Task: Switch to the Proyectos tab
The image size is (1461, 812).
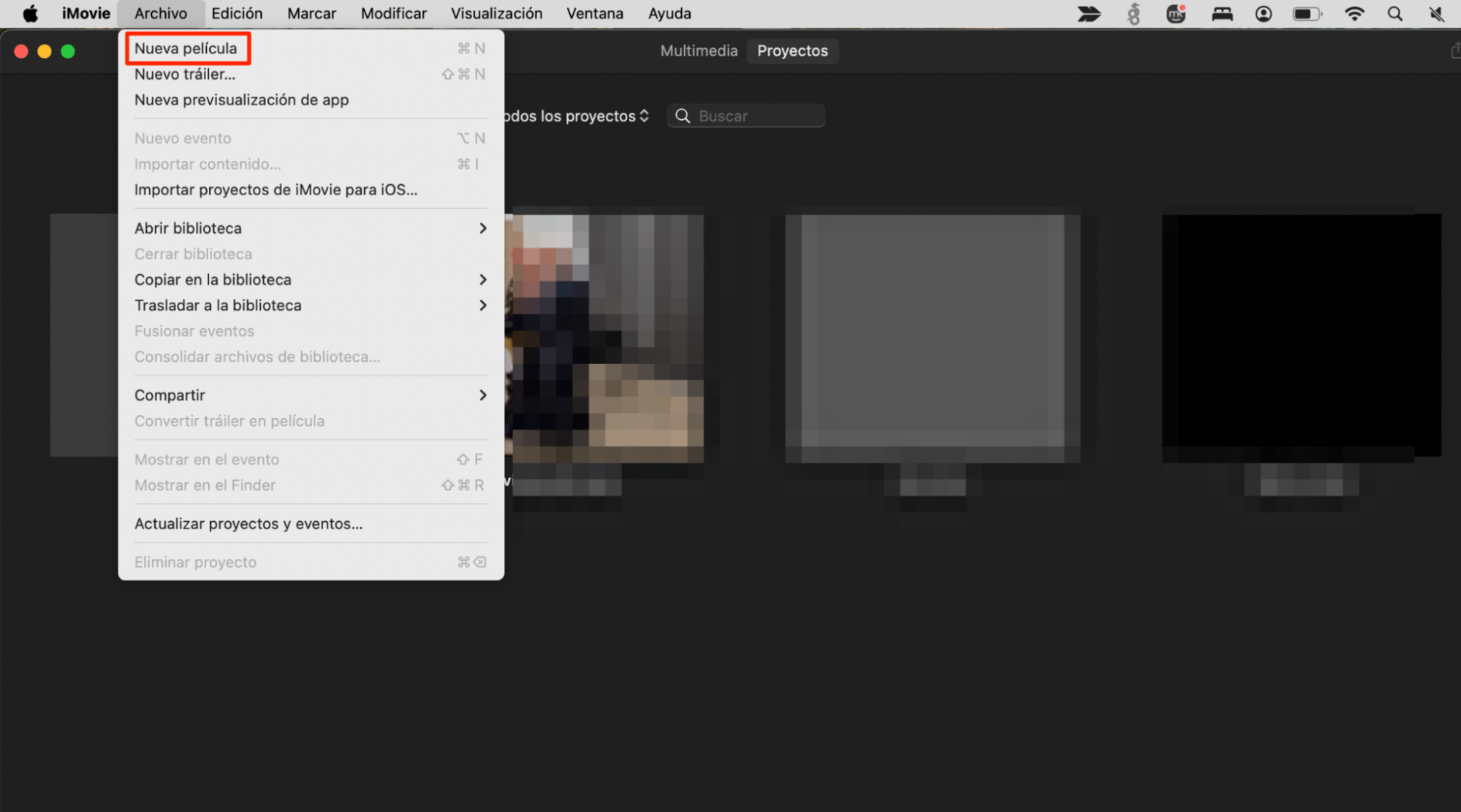Action: 792,50
